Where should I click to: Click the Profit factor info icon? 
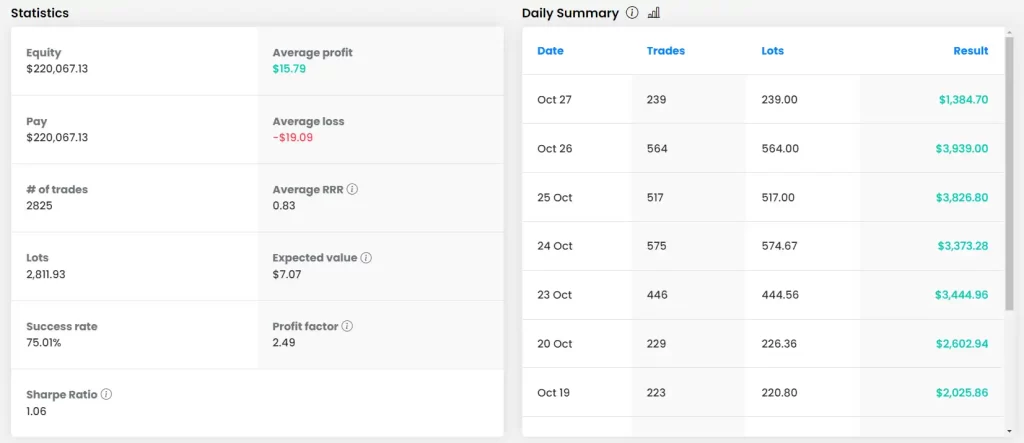click(x=347, y=326)
